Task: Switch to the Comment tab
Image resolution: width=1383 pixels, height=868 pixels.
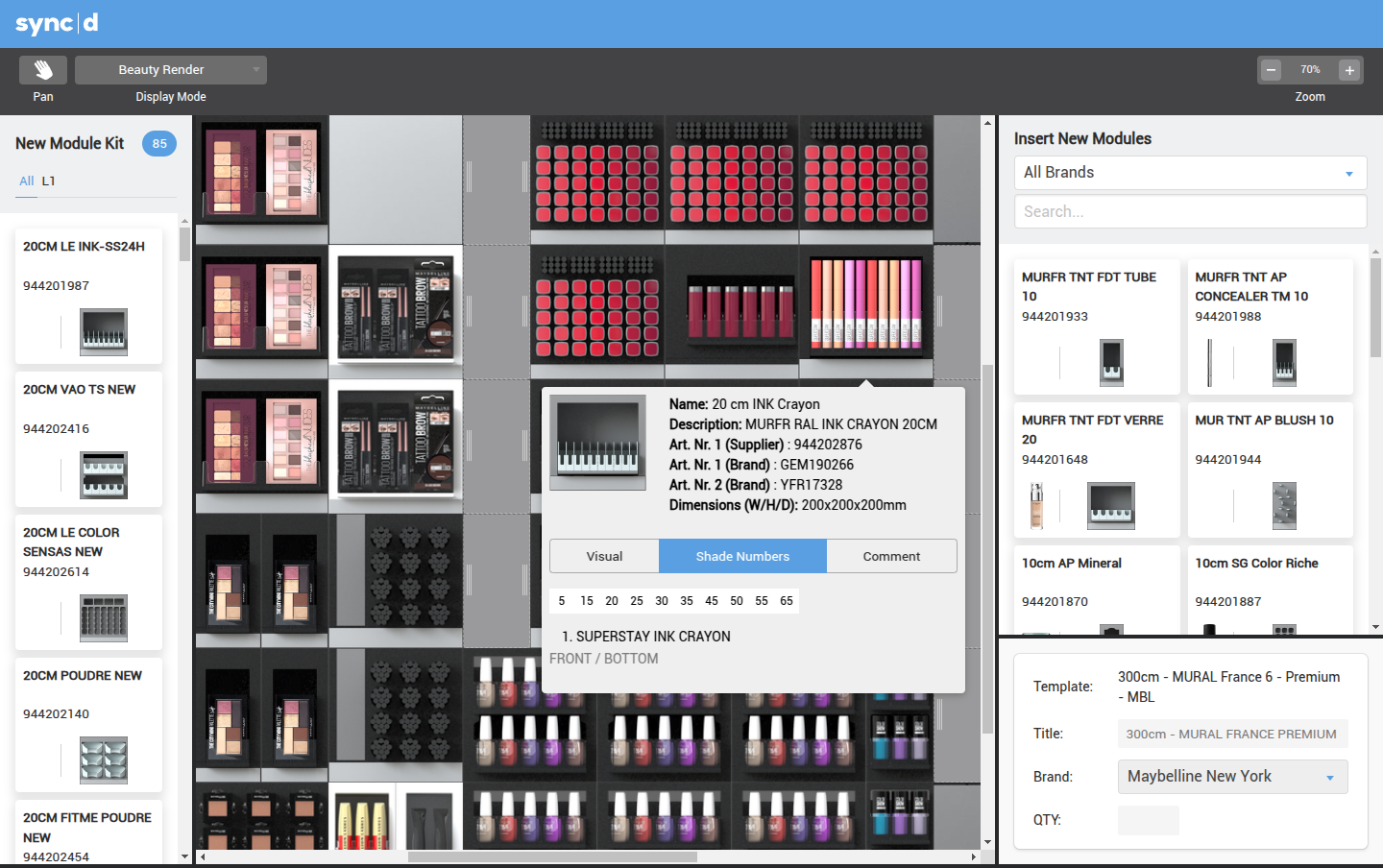Action: click(x=891, y=556)
